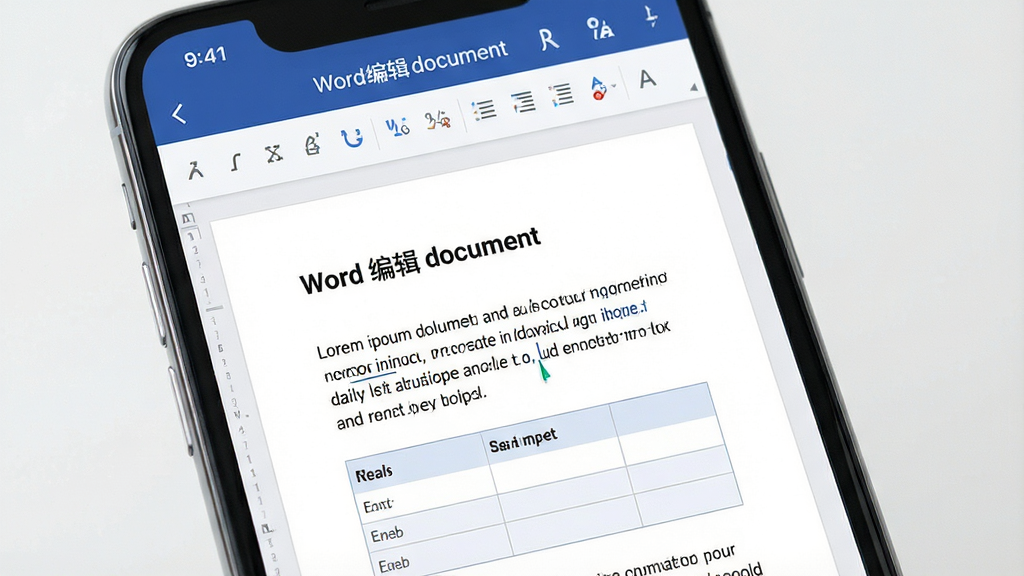Tap the small icon at the header's far right
Image resolution: width=1024 pixels, height=576 pixels.
click(652, 14)
